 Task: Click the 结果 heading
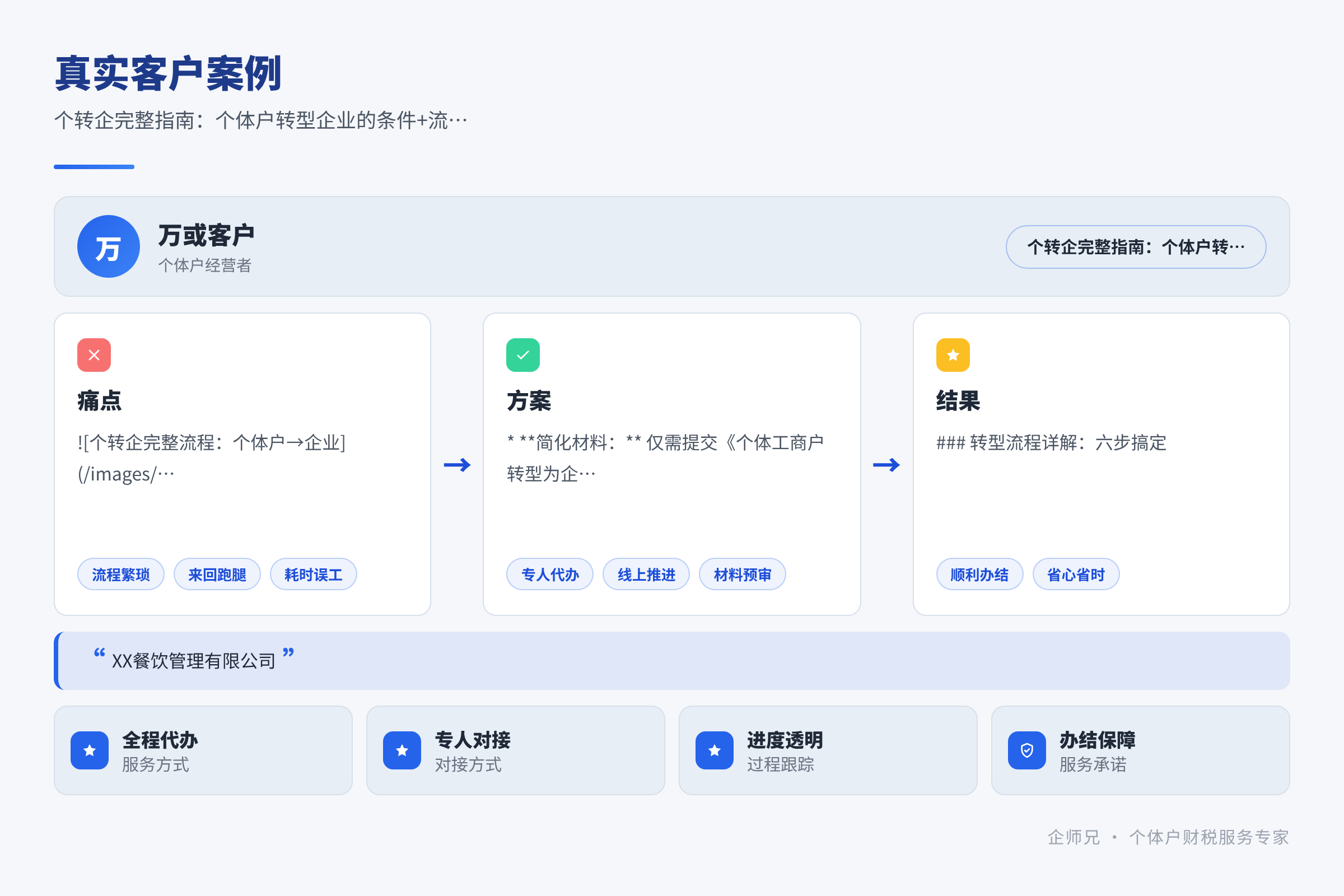click(958, 400)
